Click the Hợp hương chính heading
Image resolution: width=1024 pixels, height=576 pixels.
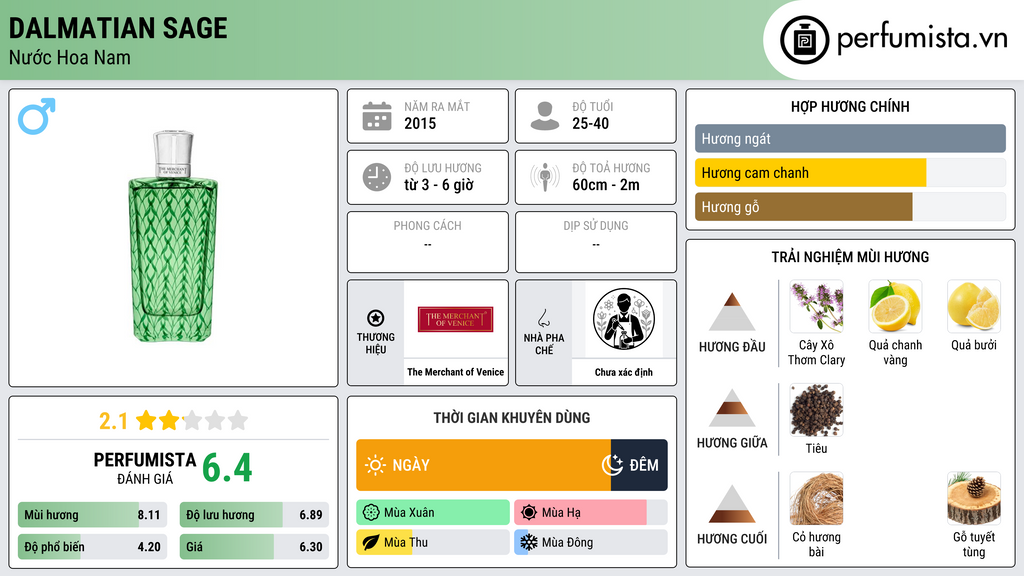click(850, 106)
